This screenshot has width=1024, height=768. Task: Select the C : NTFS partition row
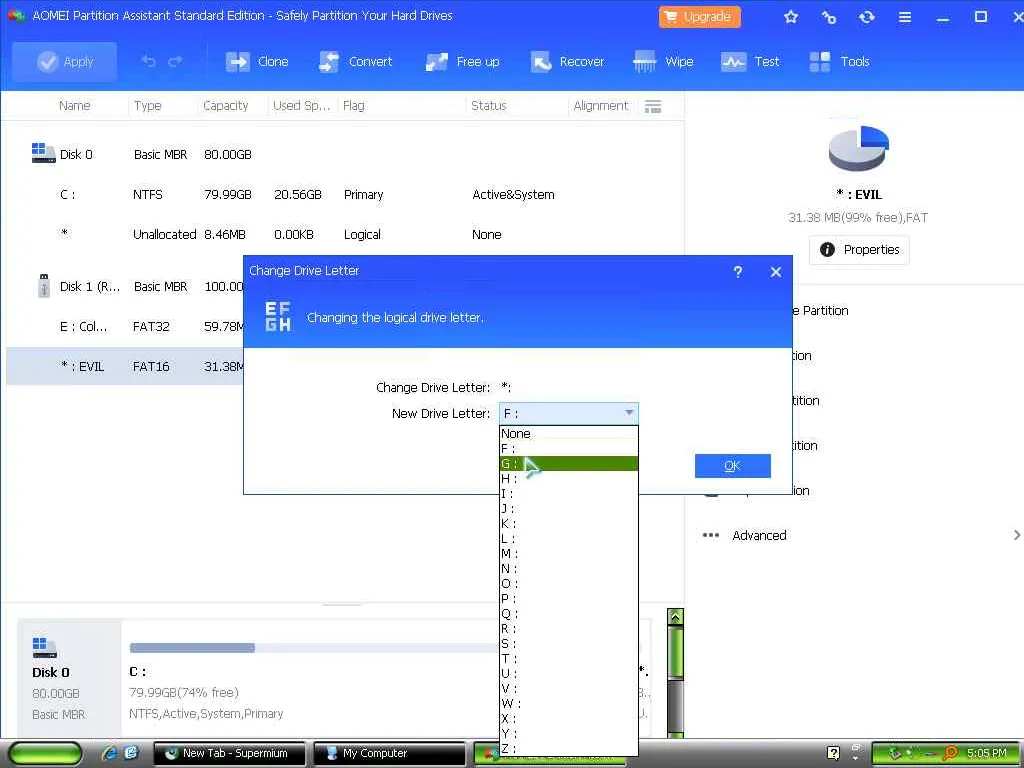point(343,195)
